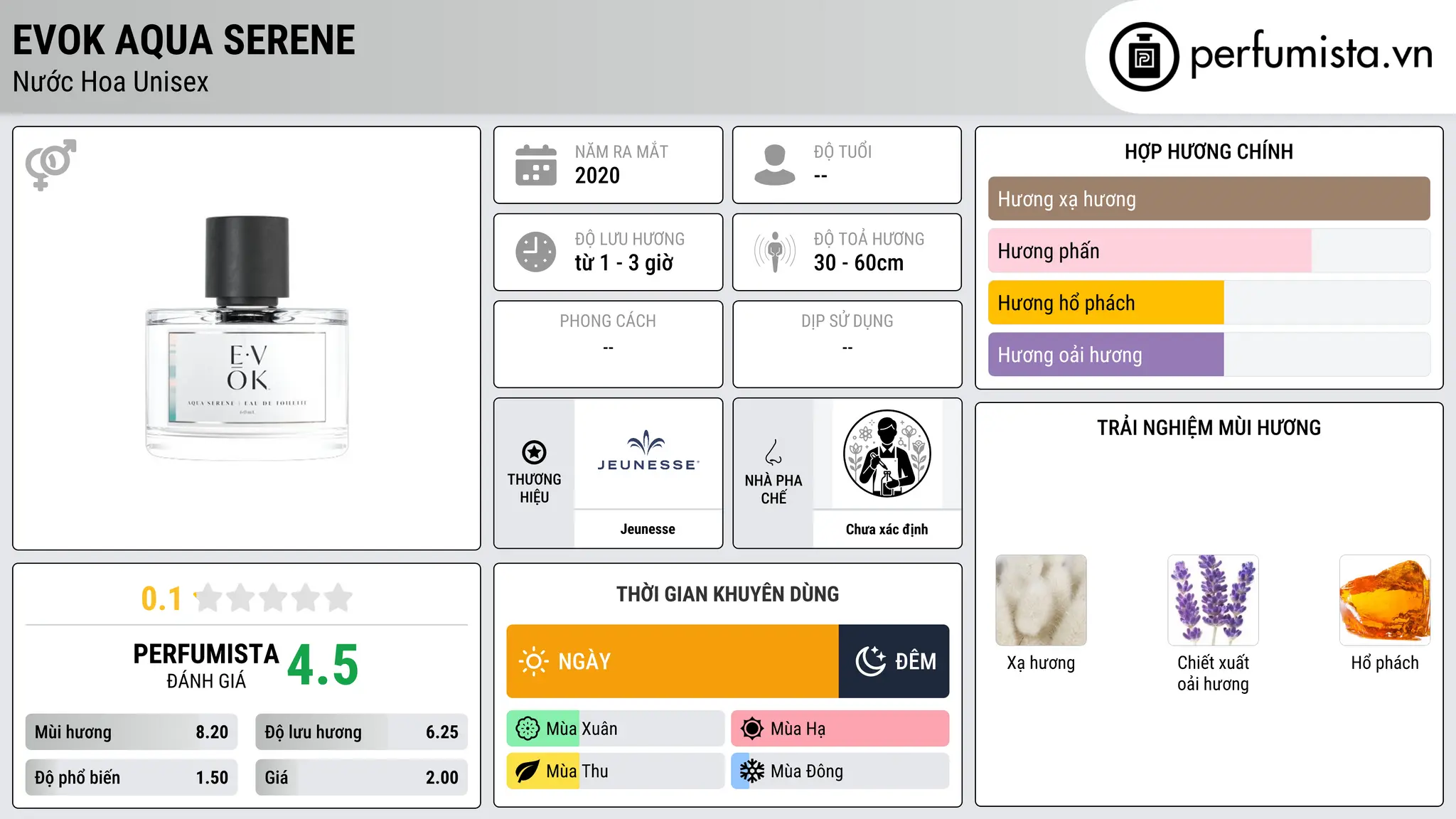Click the orange NGÀY daytime bar

point(673,661)
